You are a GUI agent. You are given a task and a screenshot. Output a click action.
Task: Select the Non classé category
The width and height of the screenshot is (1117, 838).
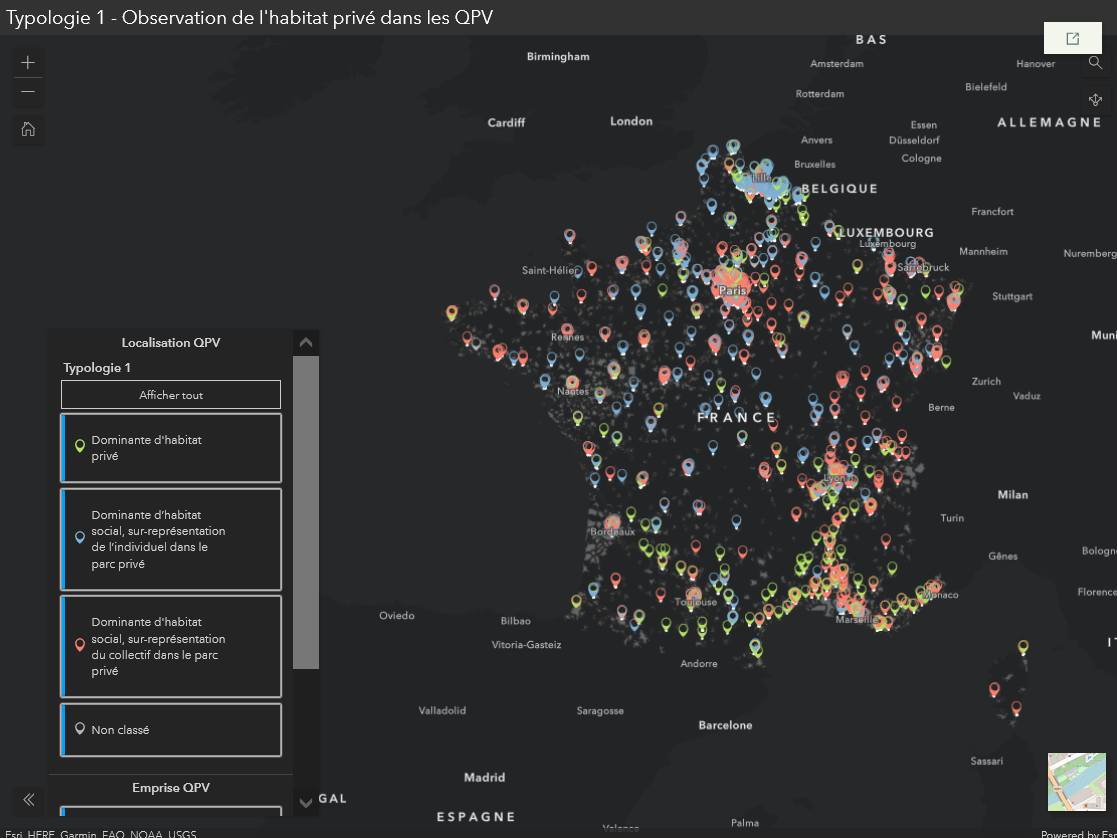(171, 730)
